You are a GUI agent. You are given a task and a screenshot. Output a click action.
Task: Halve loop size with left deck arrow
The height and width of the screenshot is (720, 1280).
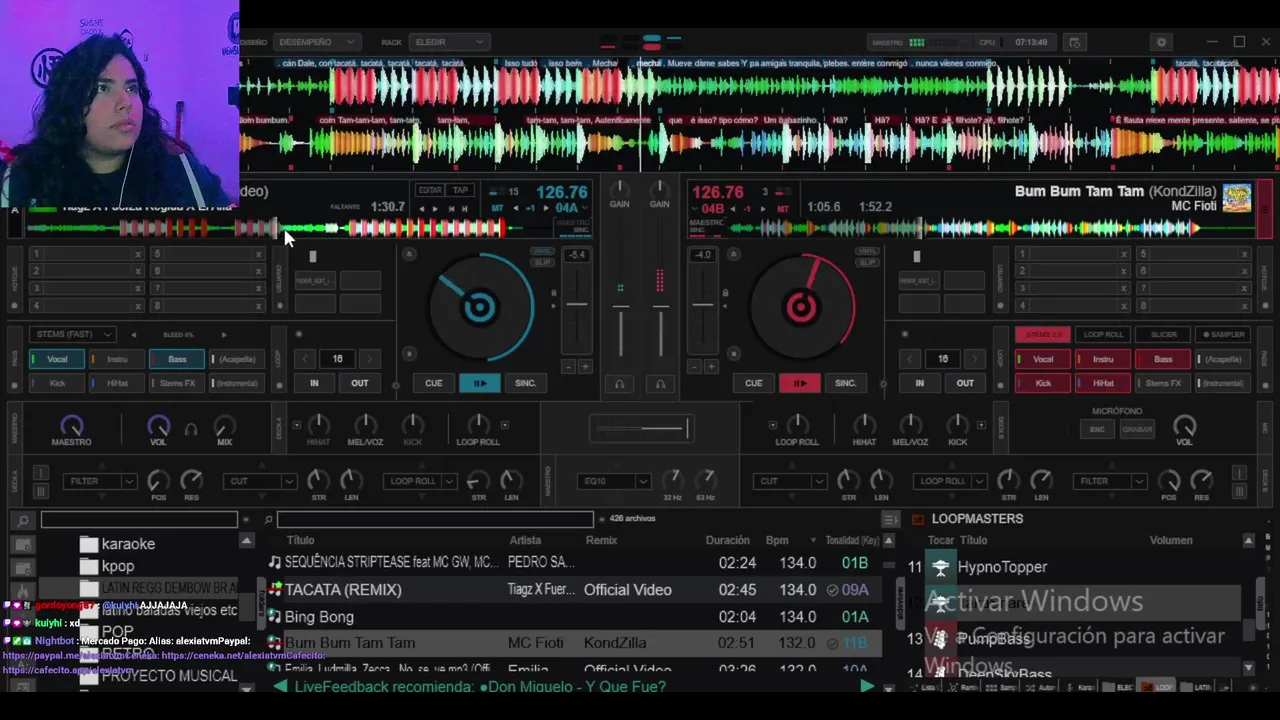306,359
